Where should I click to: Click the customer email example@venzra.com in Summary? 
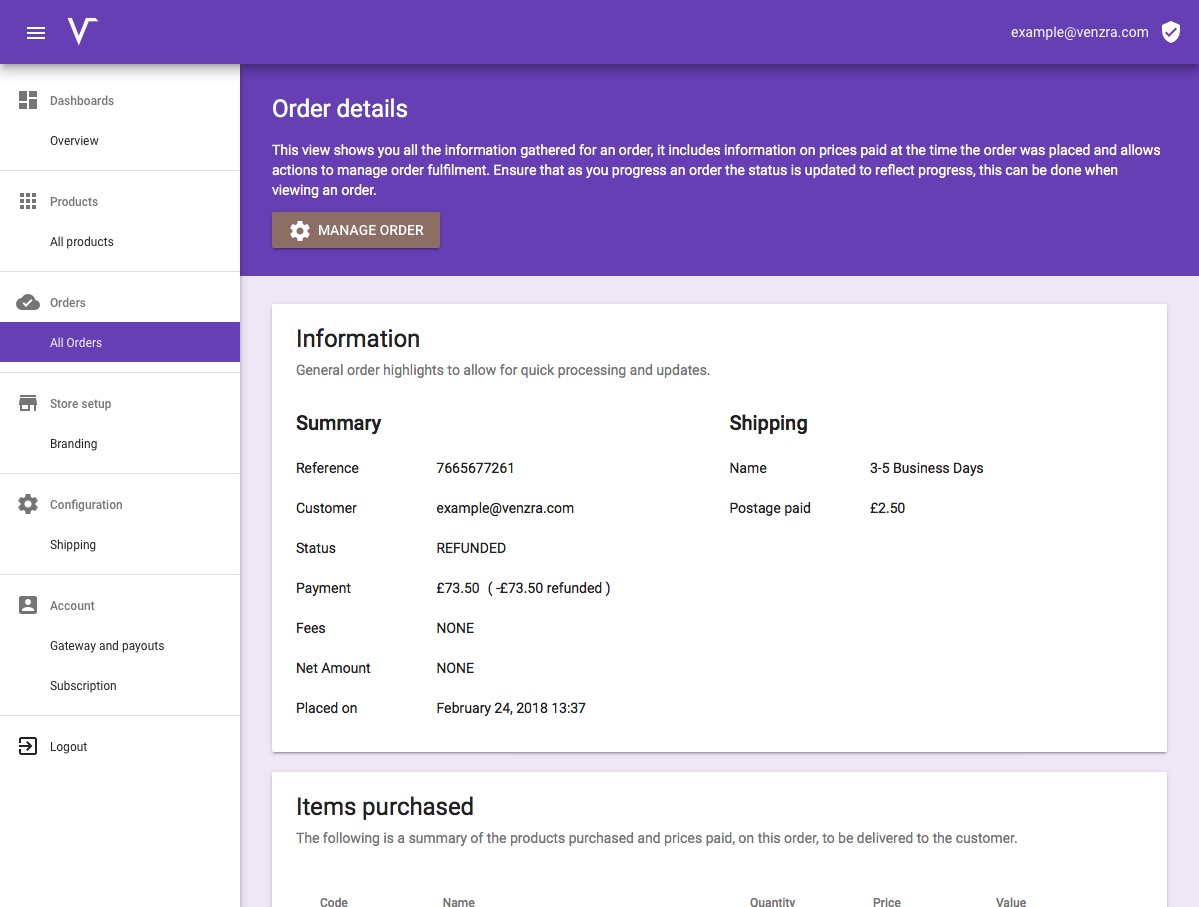[505, 508]
